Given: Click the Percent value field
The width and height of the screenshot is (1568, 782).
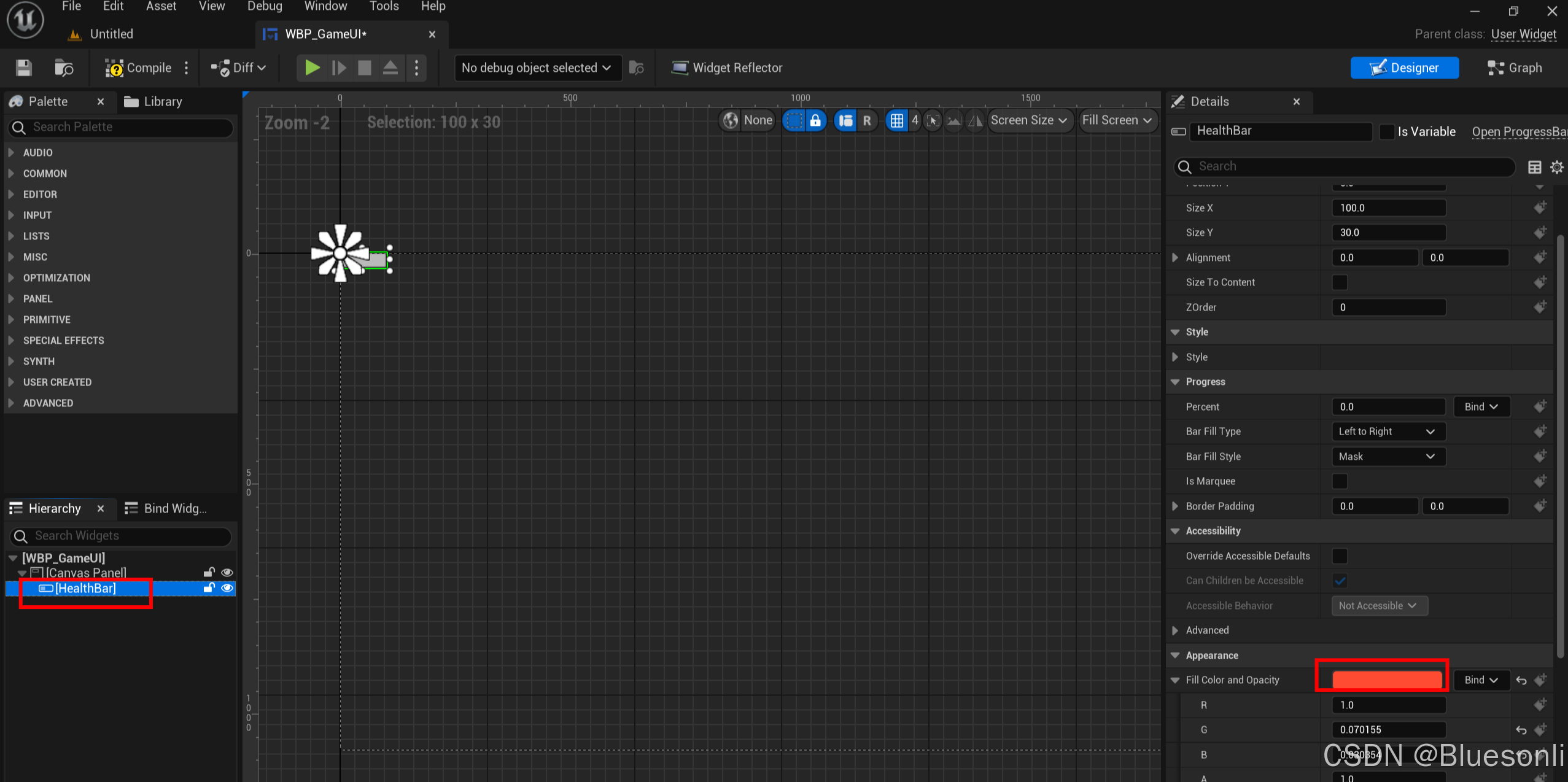Looking at the screenshot, I should (x=1388, y=407).
